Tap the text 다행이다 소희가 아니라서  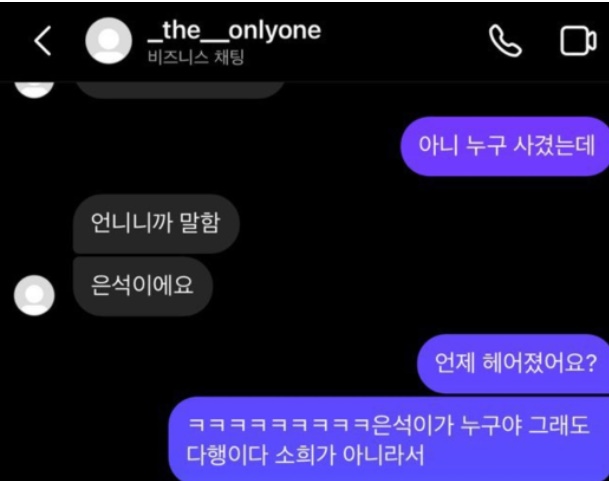click(305, 455)
